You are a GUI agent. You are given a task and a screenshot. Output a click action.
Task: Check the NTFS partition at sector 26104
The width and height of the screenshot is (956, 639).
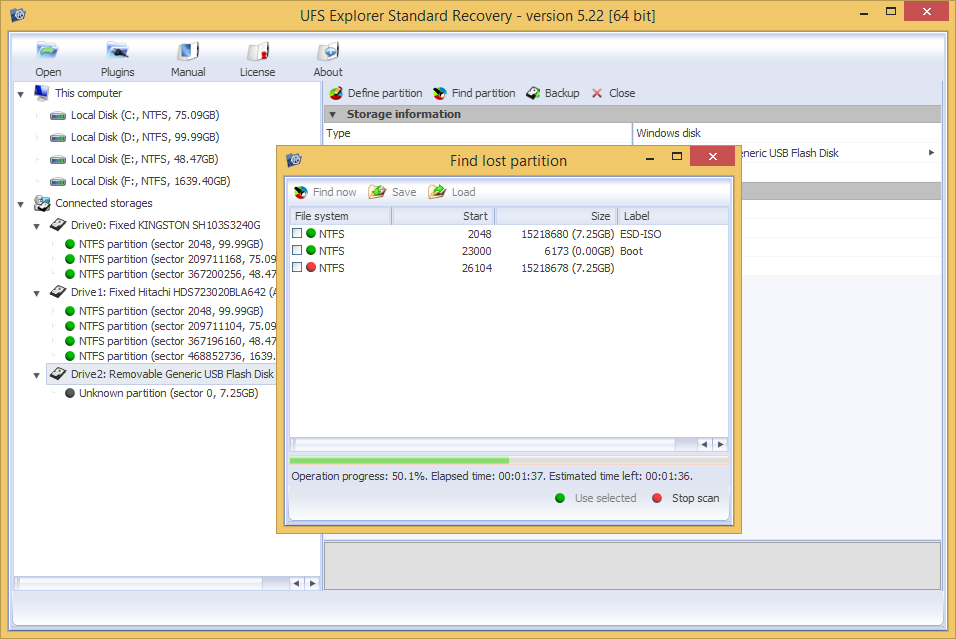(297, 268)
